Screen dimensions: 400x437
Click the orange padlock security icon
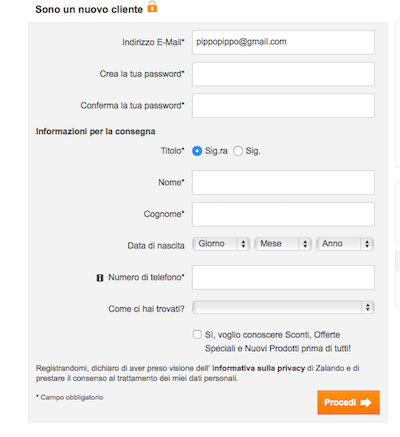point(152,7)
